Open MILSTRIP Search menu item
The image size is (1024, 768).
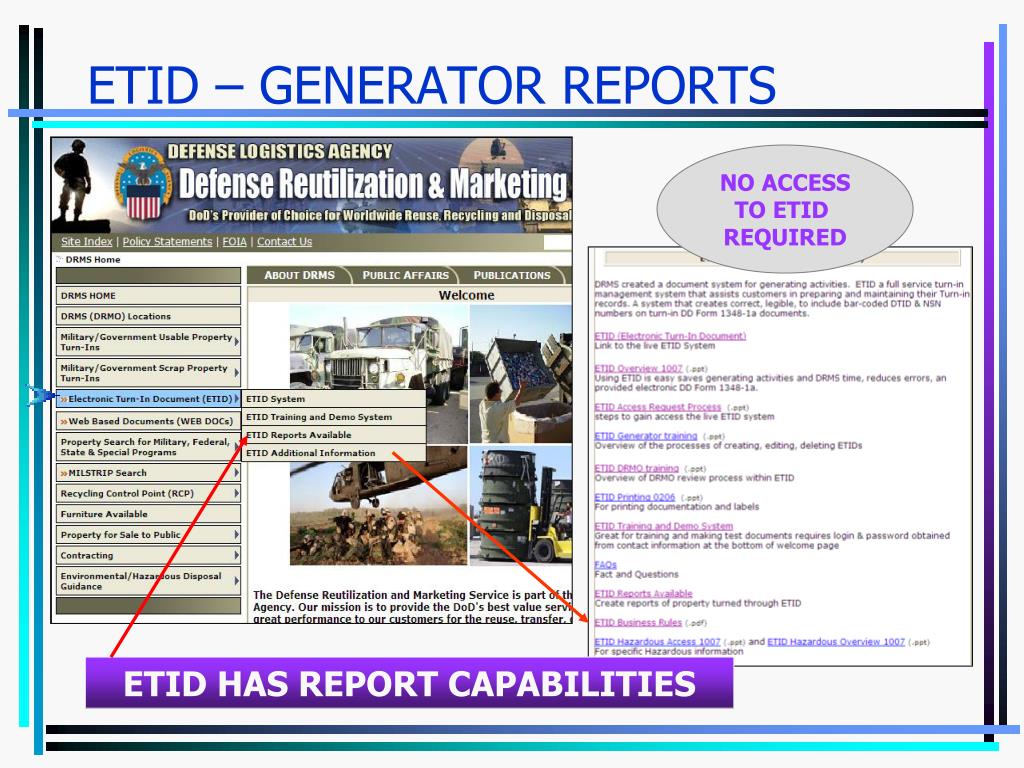(x=148, y=473)
